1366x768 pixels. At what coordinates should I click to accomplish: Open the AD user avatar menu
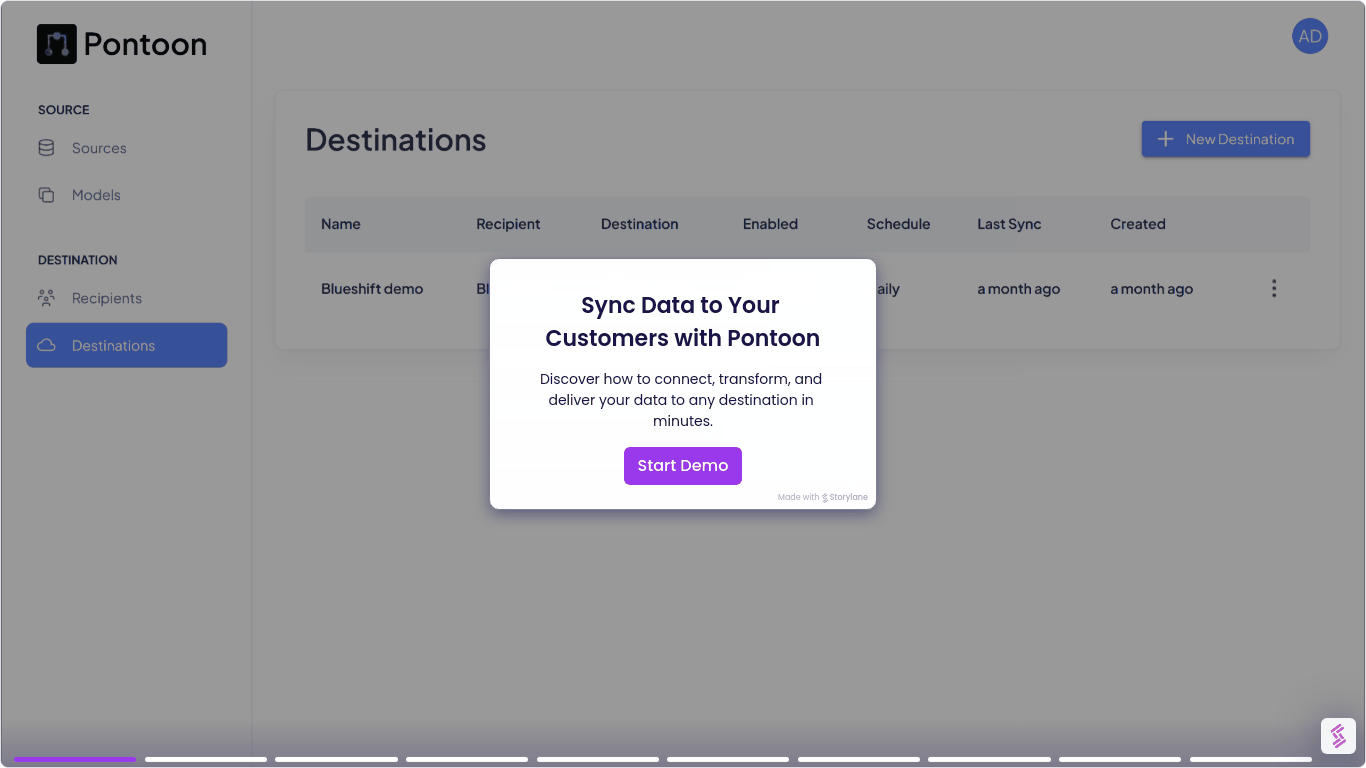[1310, 37]
